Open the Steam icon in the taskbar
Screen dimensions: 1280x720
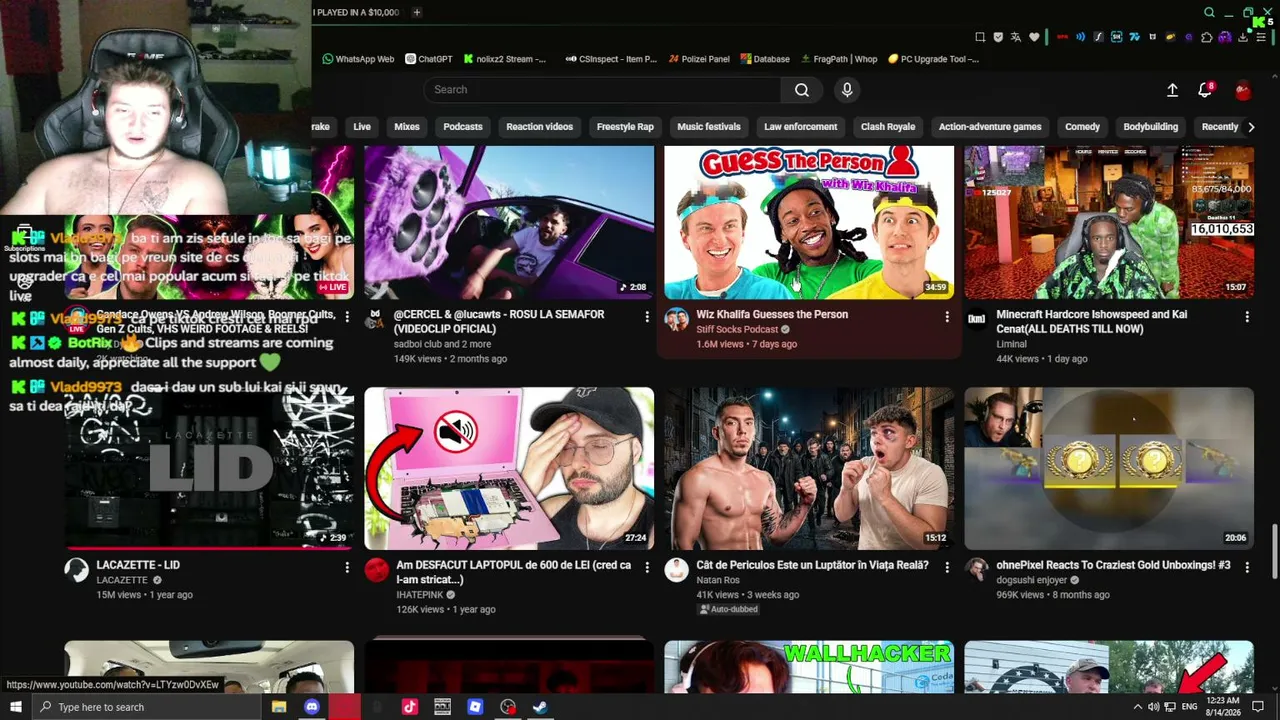click(x=540, y=707)
